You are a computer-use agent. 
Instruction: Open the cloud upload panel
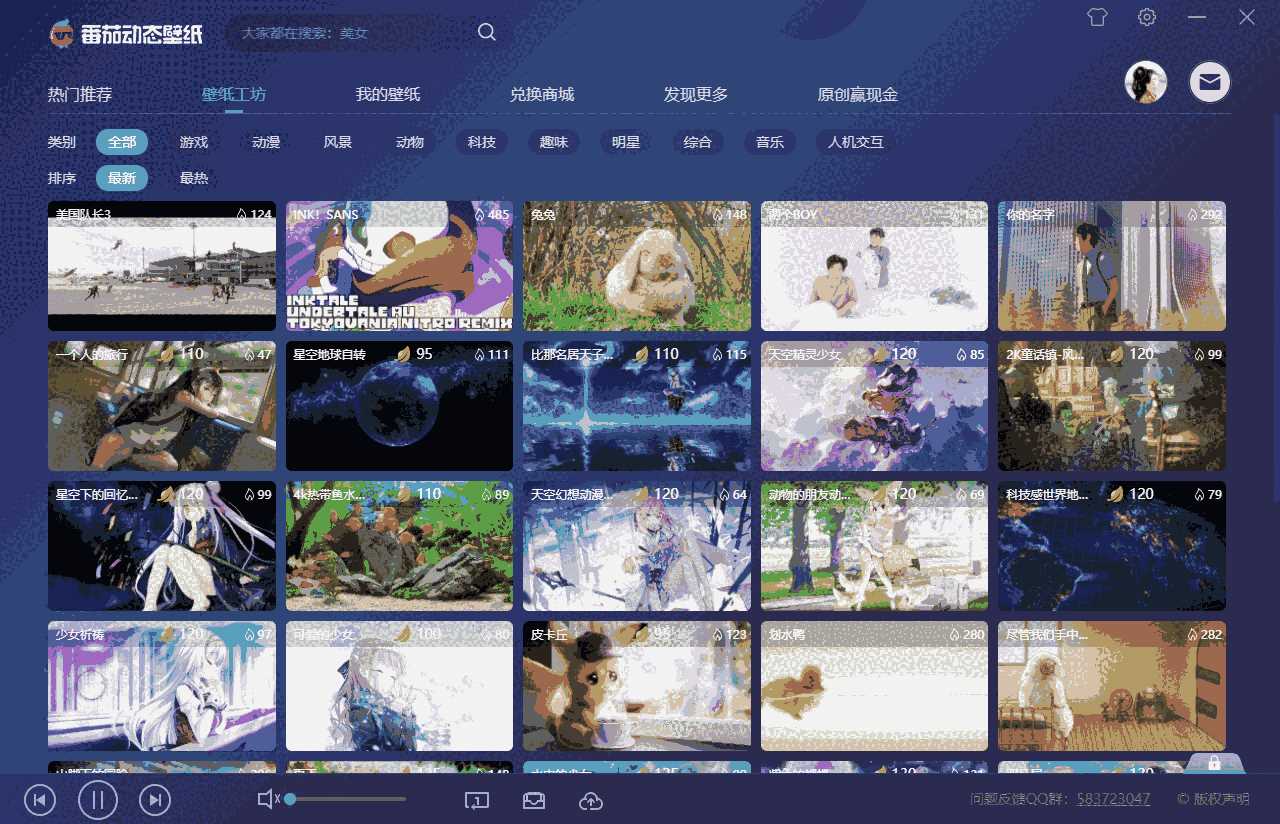(x=590, y=801)
